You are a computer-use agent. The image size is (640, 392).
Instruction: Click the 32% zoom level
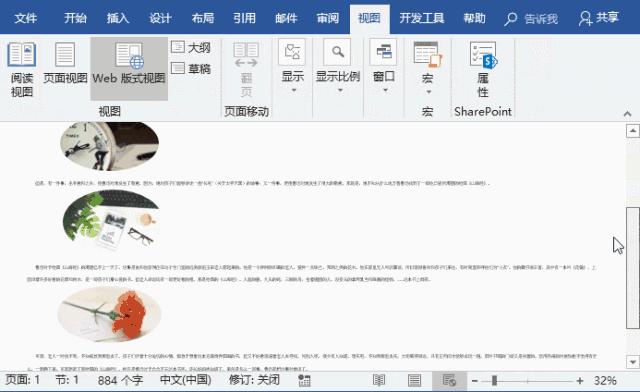tap(605, 381)
